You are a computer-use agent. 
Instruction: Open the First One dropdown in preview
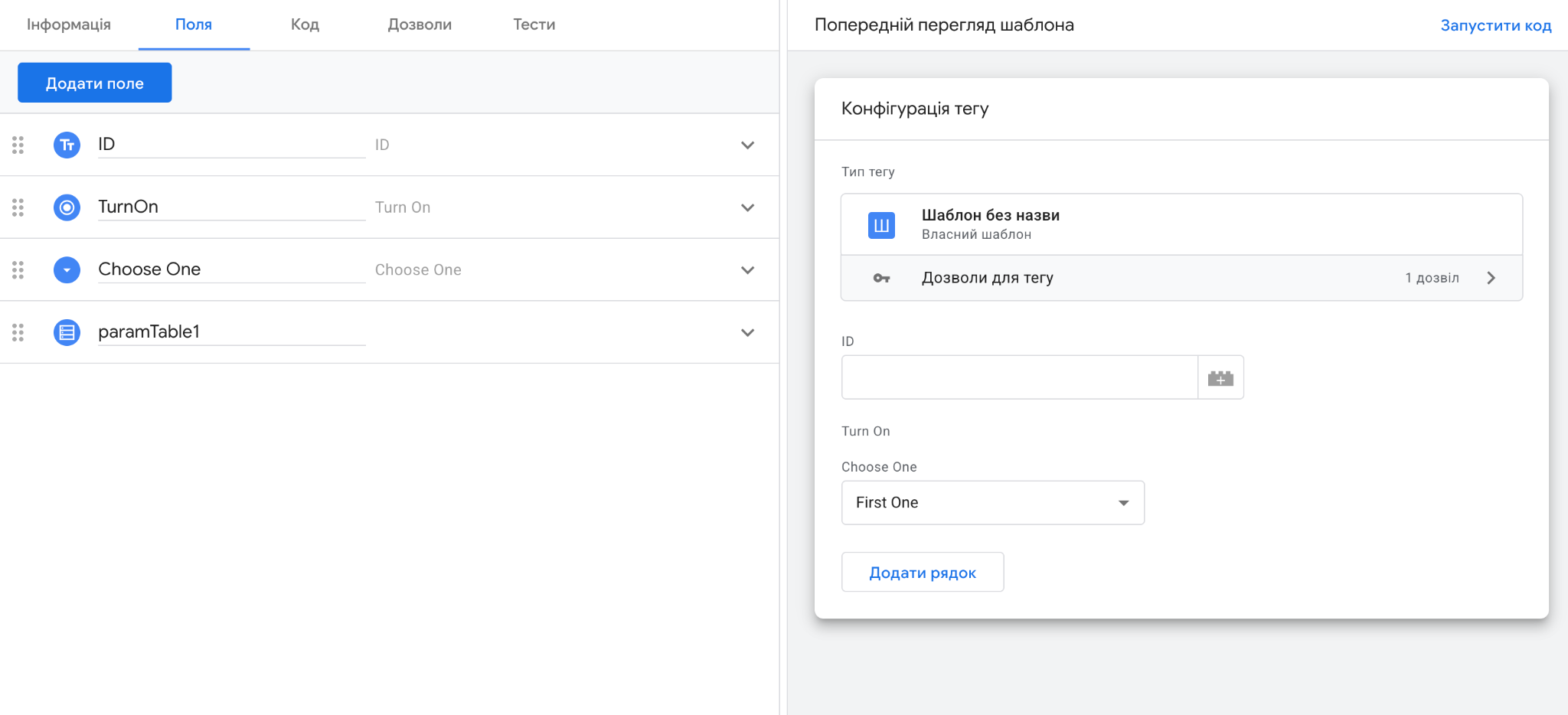(x=992, y=502)
